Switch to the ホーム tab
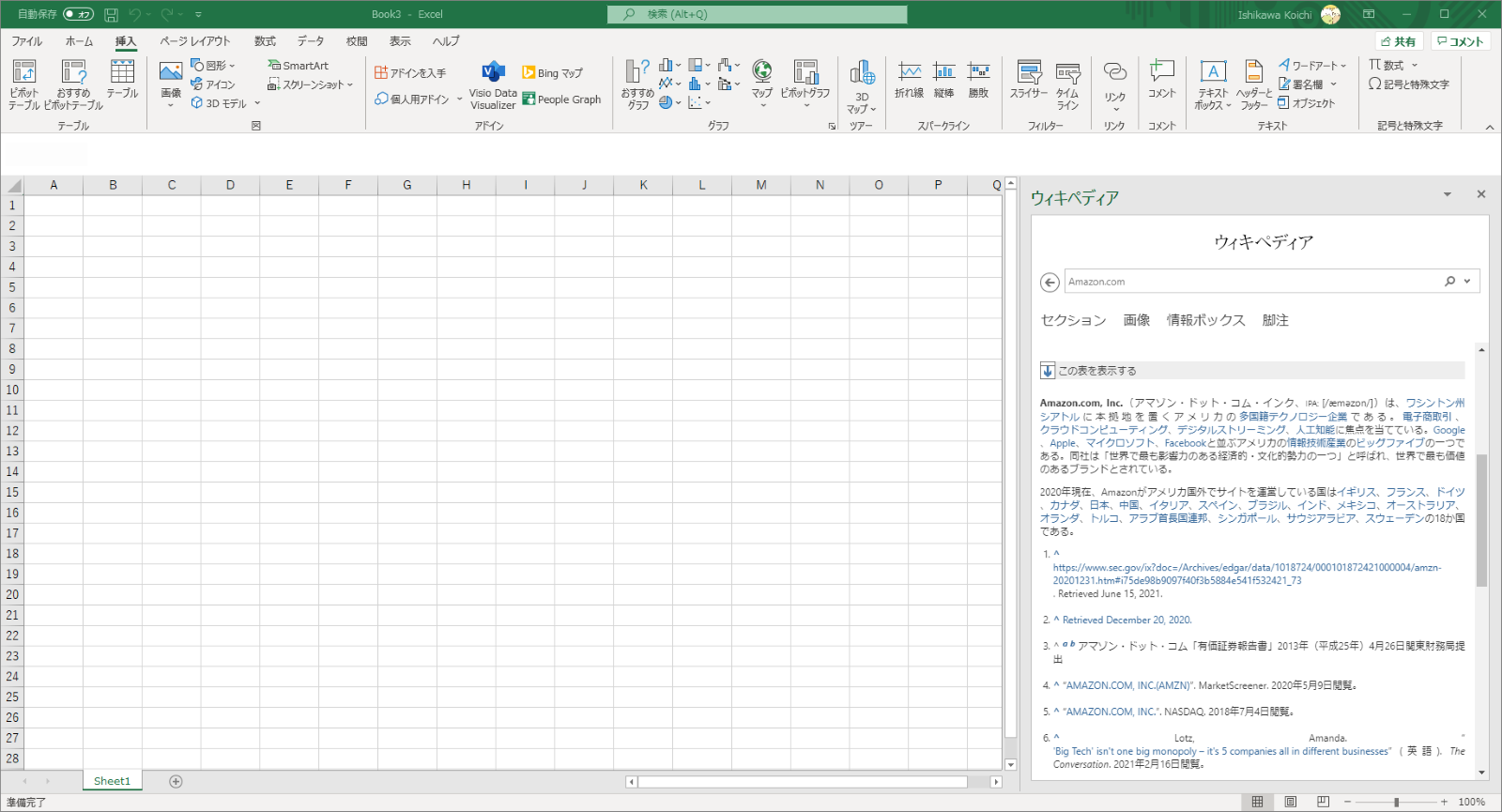Viewport: 1502px width, 812px height. (79, 41)
